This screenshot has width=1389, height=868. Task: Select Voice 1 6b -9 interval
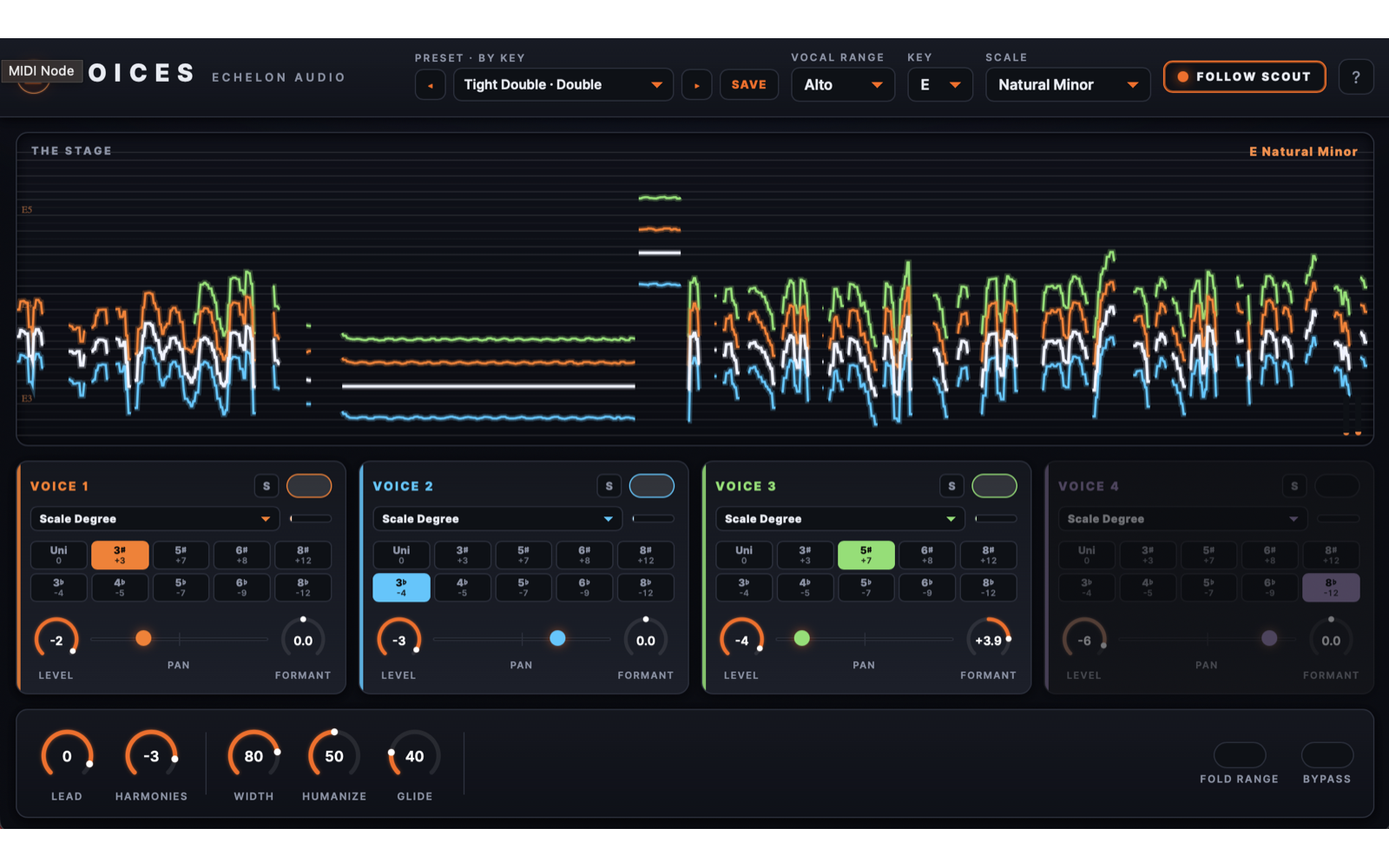click(x=241, y=588)
